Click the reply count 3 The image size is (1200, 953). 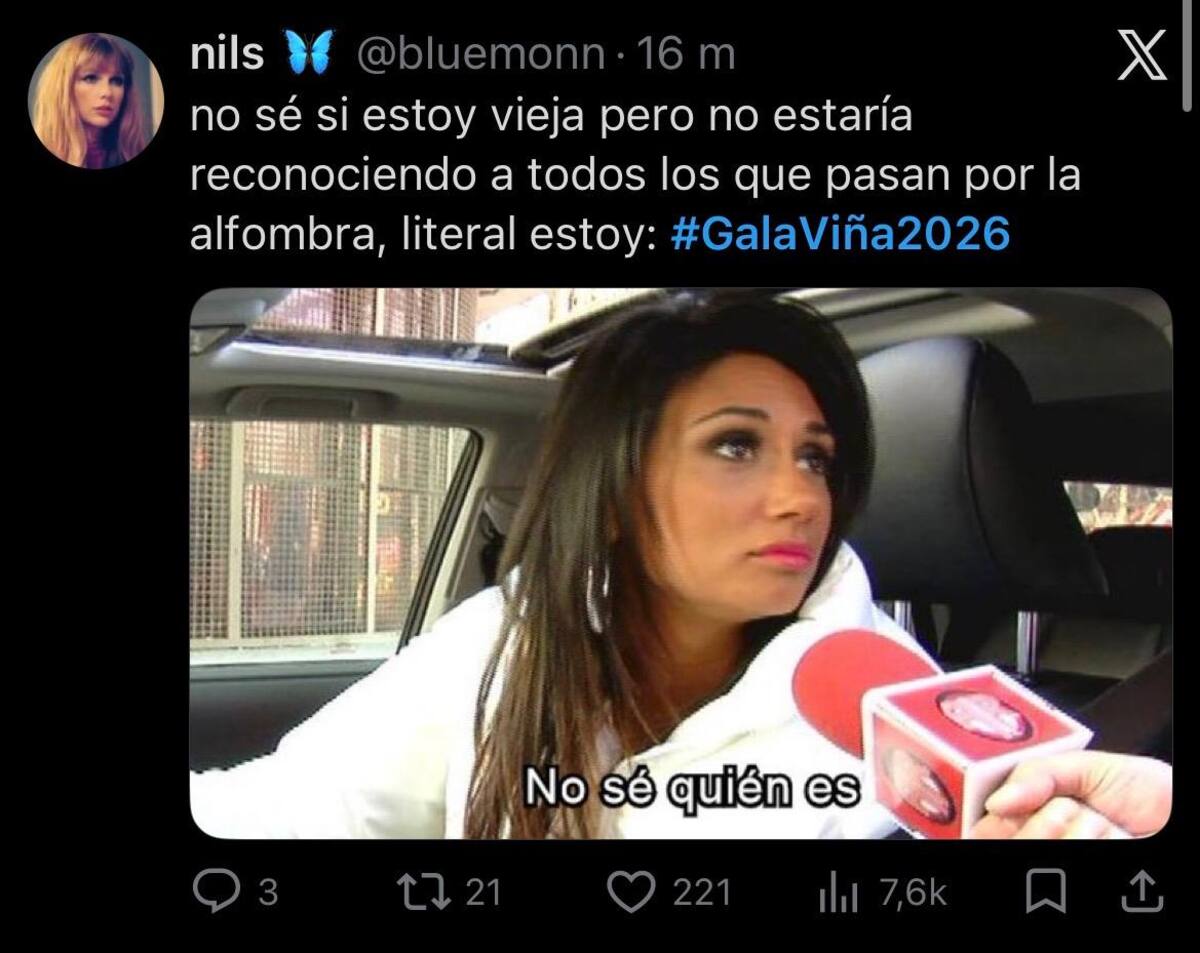(x=268, y=892)
